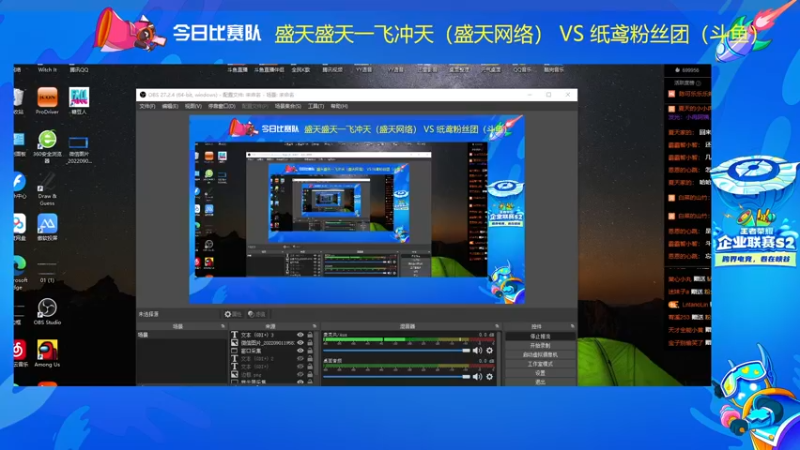The image size is (800, 450).
Task: Enable 工作室模式 button
Action: (540, 364)
